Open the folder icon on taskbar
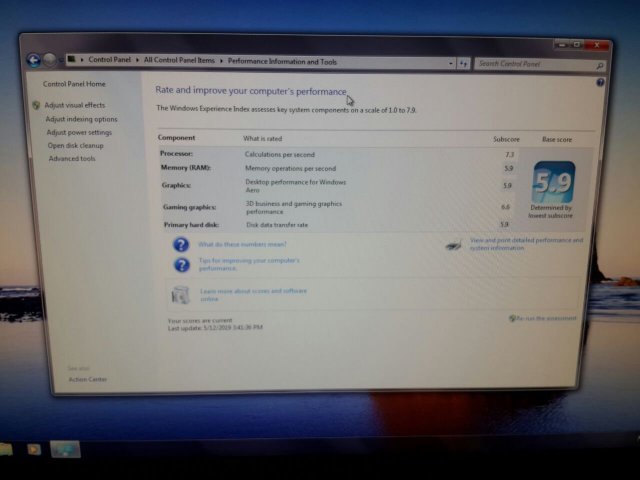Viewport: 640px width, 480px height. [6, 449]
